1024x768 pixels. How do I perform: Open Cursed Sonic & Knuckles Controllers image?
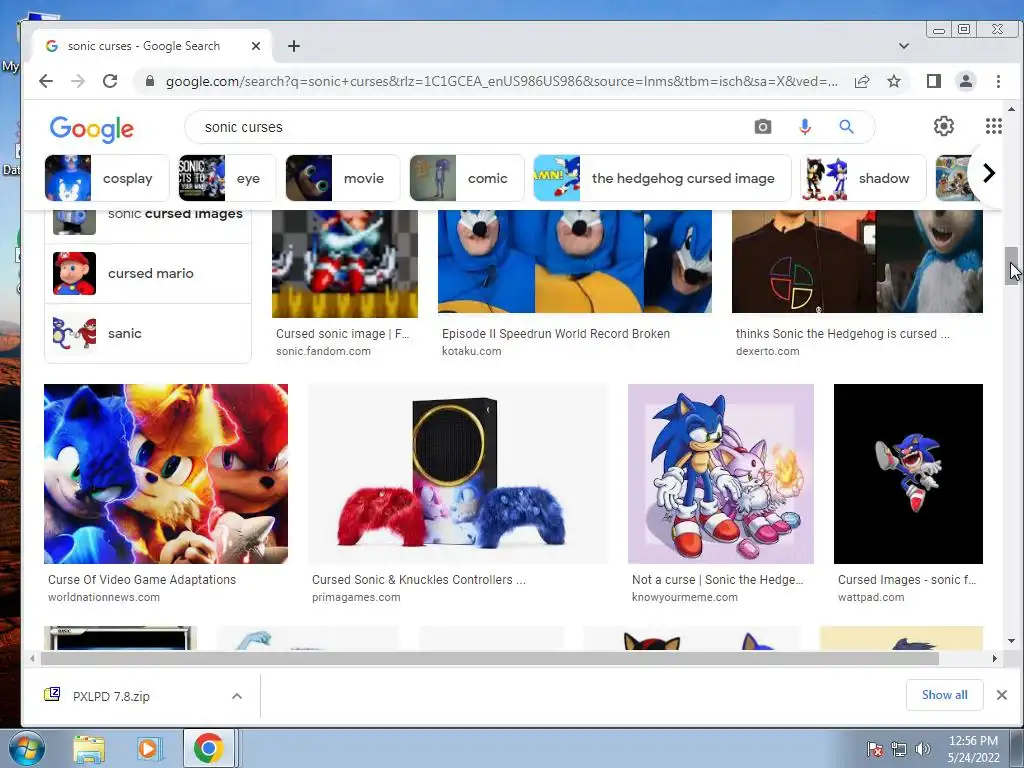pos(457,473)
